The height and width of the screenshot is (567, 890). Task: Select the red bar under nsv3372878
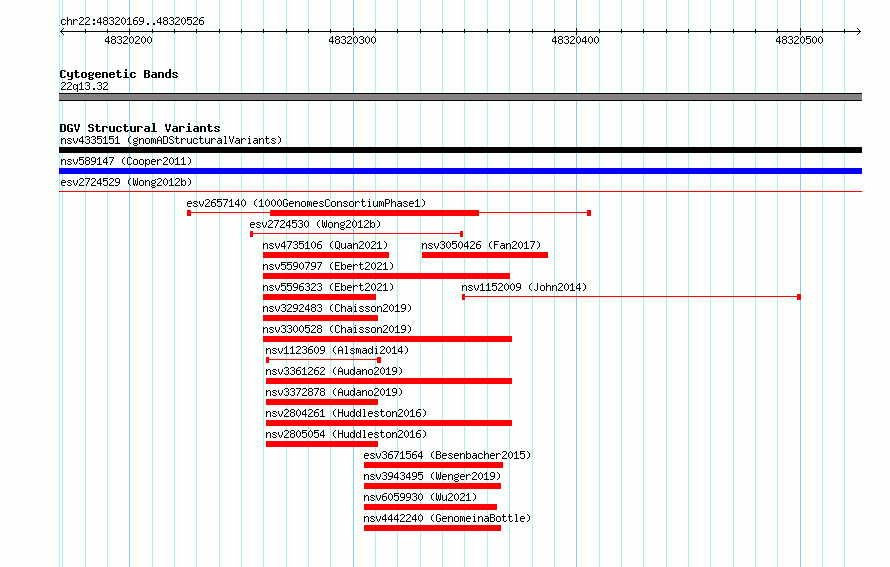pos(322,402)
